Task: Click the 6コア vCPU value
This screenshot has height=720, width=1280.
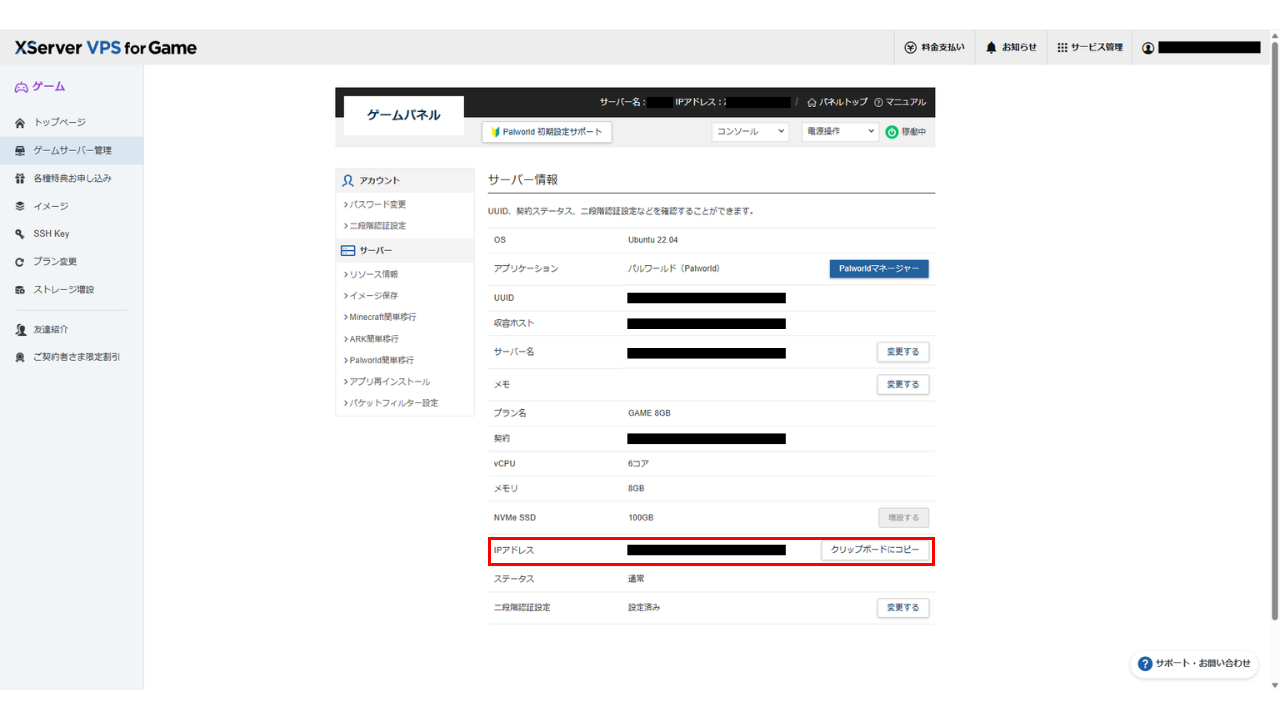Action: tap(639, 464)
